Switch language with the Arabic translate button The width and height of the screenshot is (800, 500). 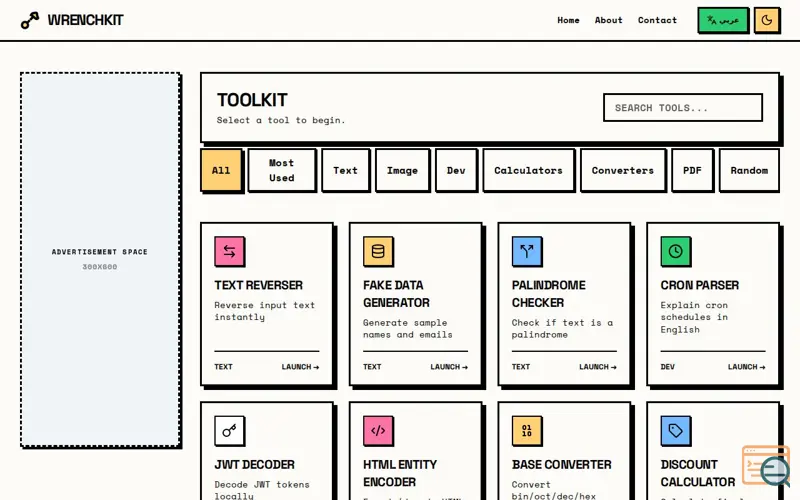pyautogui.click(x=722, y=20)
